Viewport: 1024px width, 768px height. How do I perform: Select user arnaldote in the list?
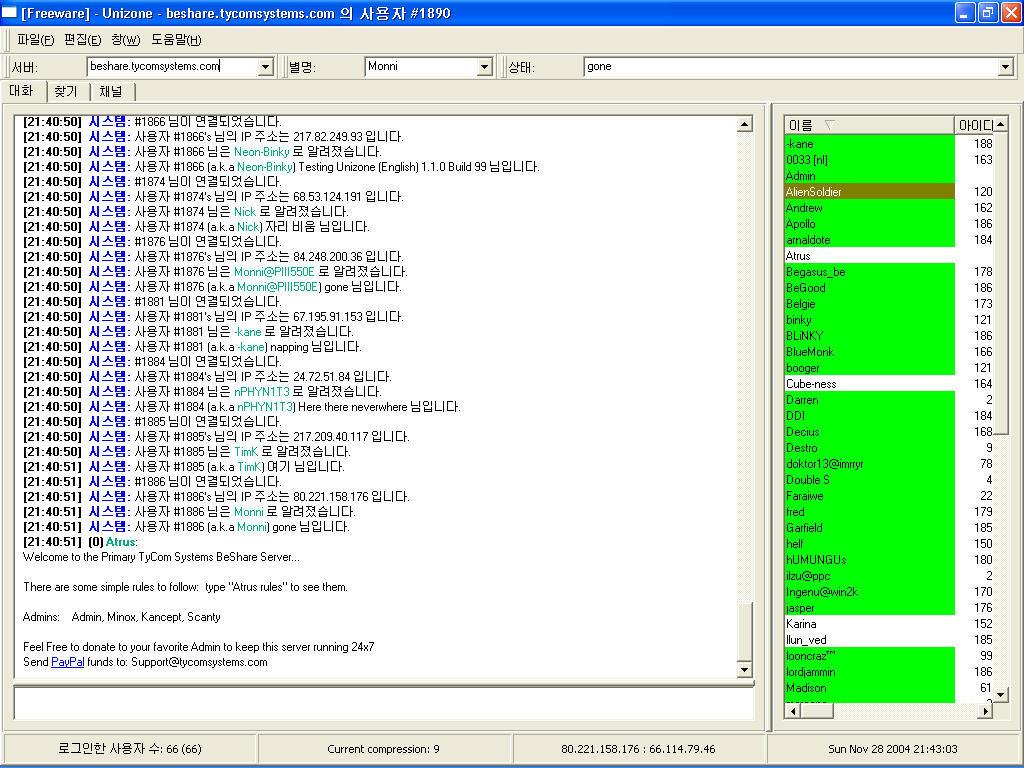pos(869,240)
